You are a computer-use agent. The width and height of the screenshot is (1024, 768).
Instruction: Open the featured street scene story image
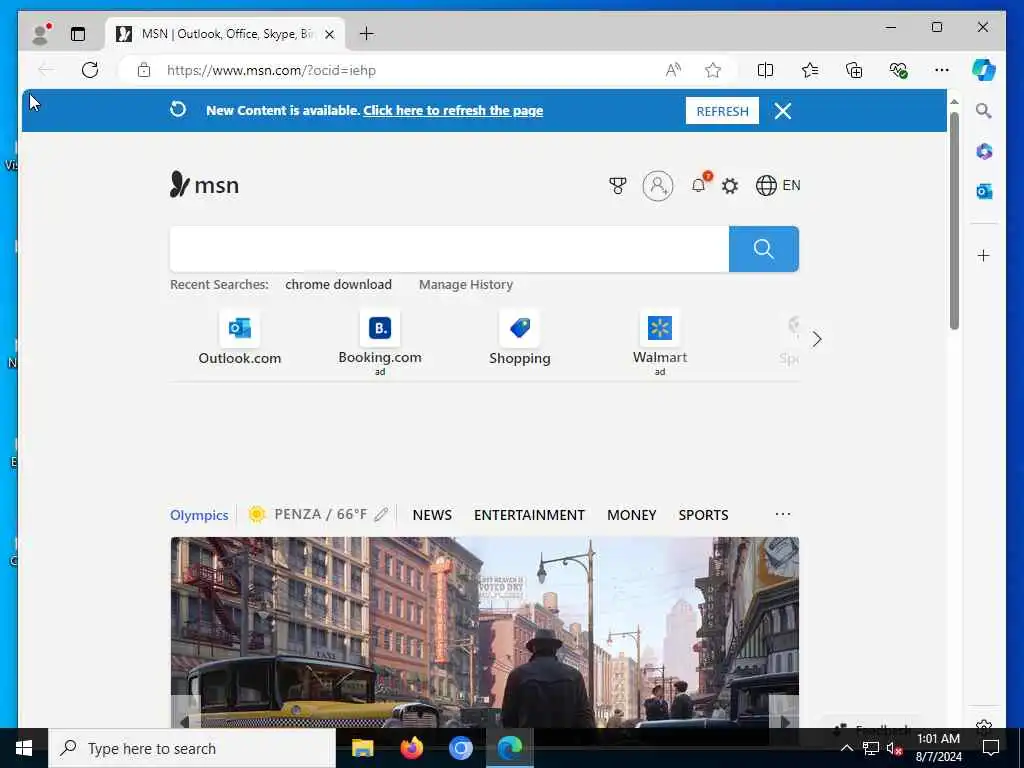[485, 632]
